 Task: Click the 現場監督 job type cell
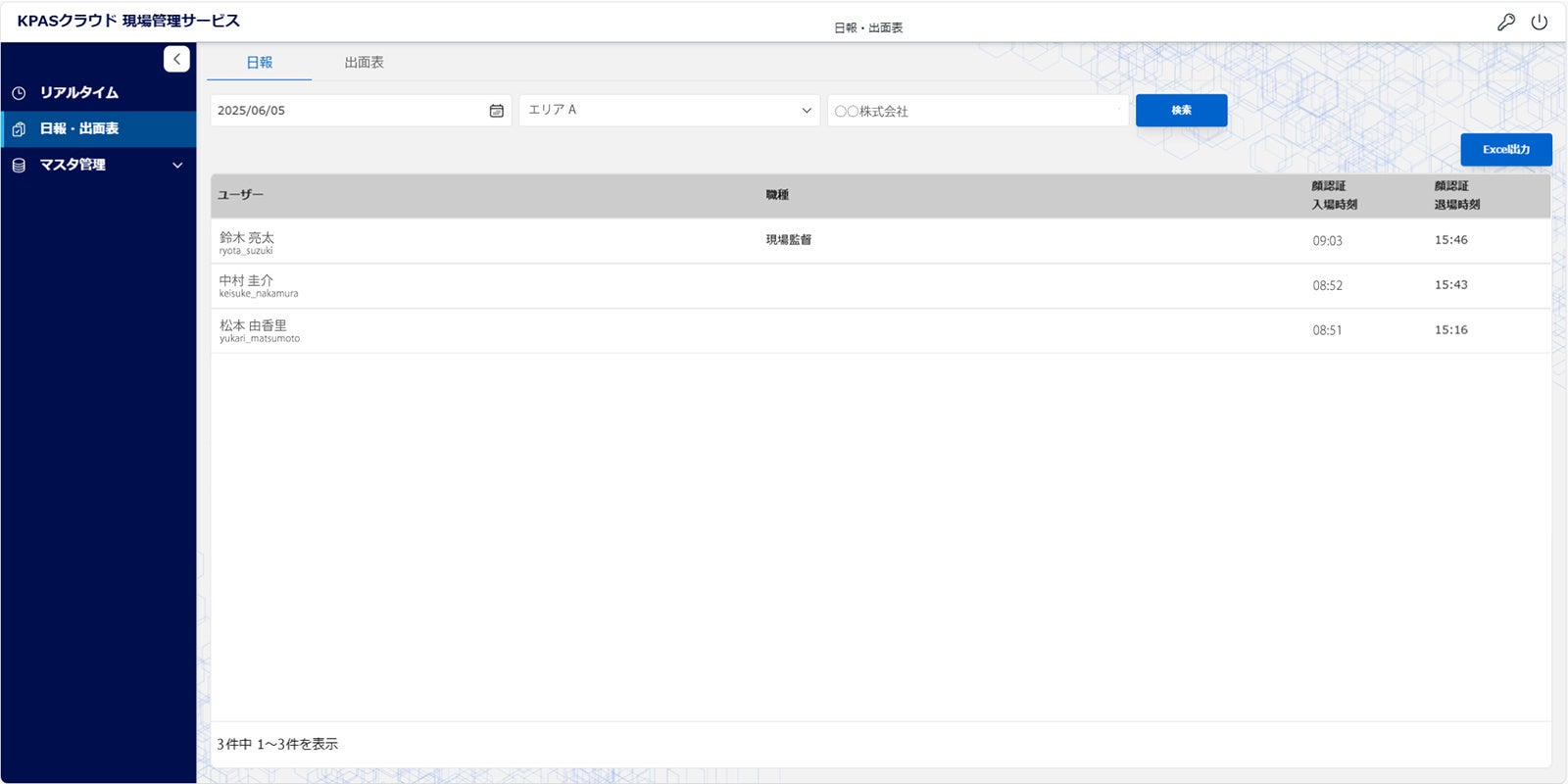[789, 240]
